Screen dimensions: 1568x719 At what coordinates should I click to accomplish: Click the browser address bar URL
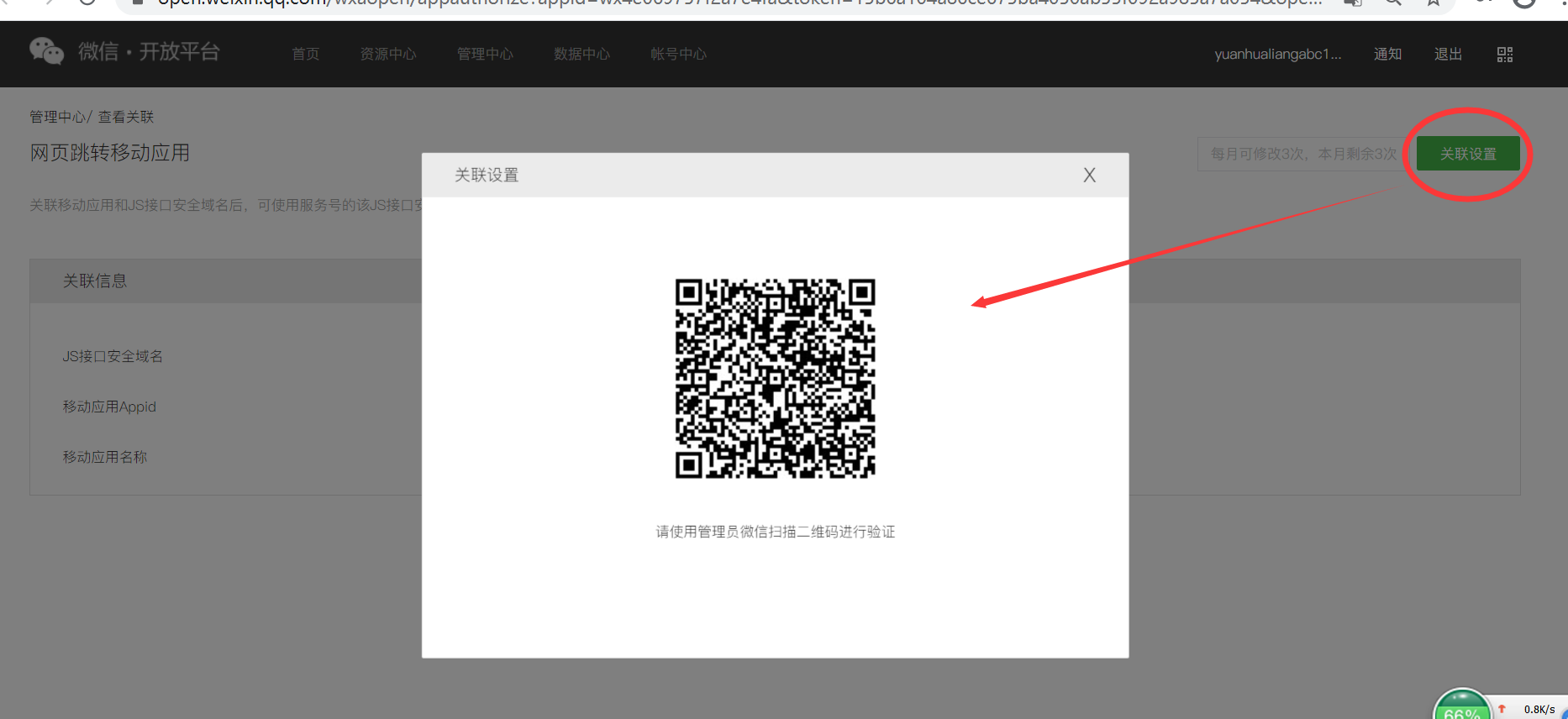coord(739,3)
